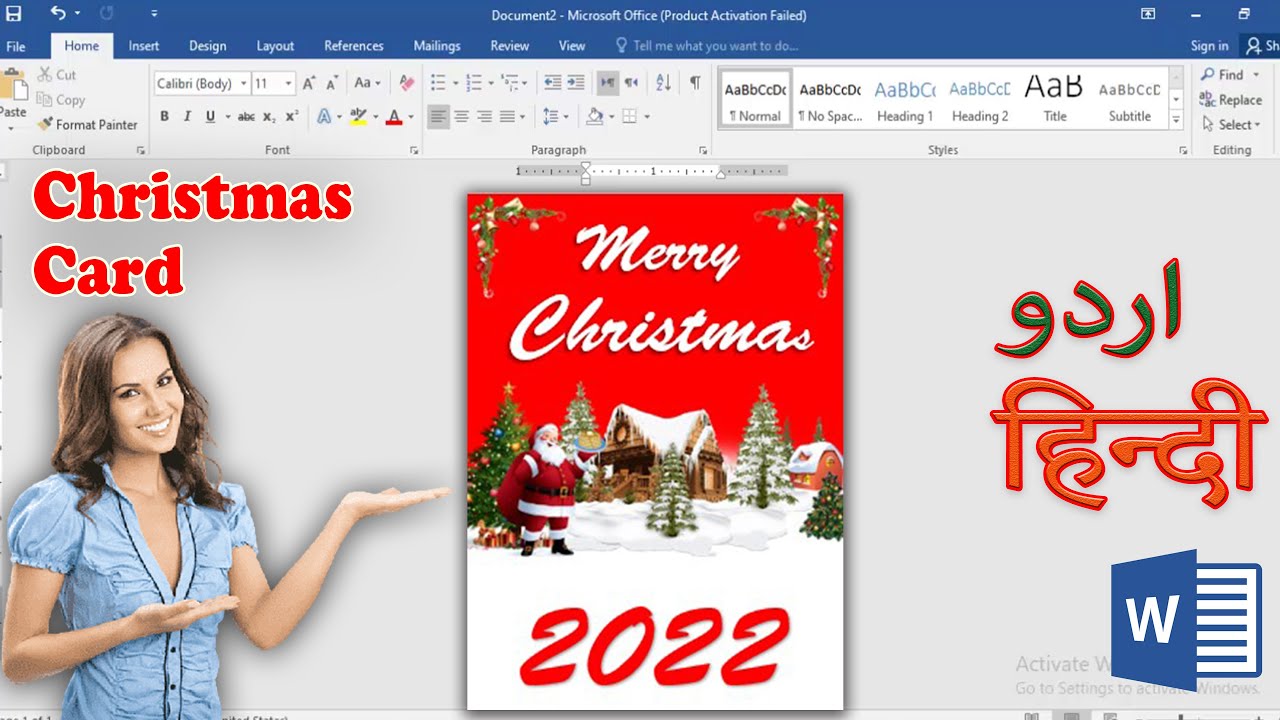Click the Multilevel List icon

[511, 84]
